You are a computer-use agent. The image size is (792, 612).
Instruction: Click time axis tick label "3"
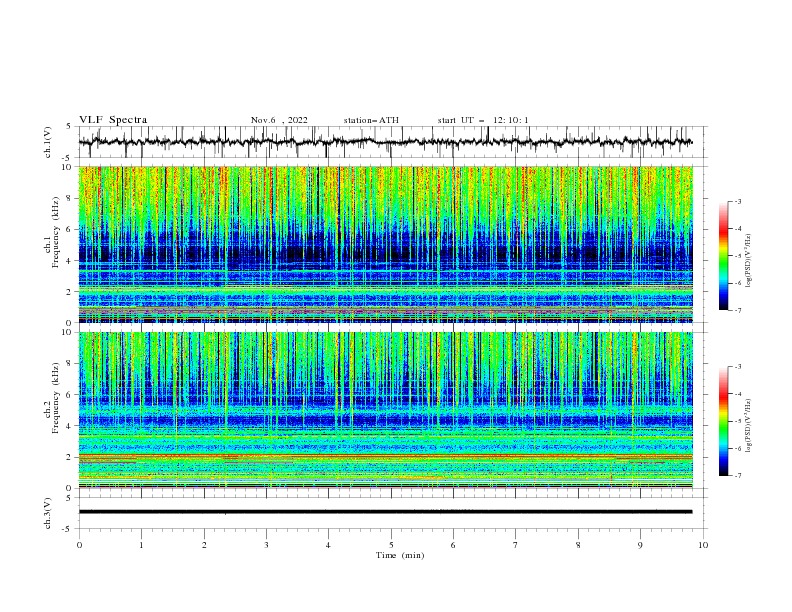click(x=267, y=545)
